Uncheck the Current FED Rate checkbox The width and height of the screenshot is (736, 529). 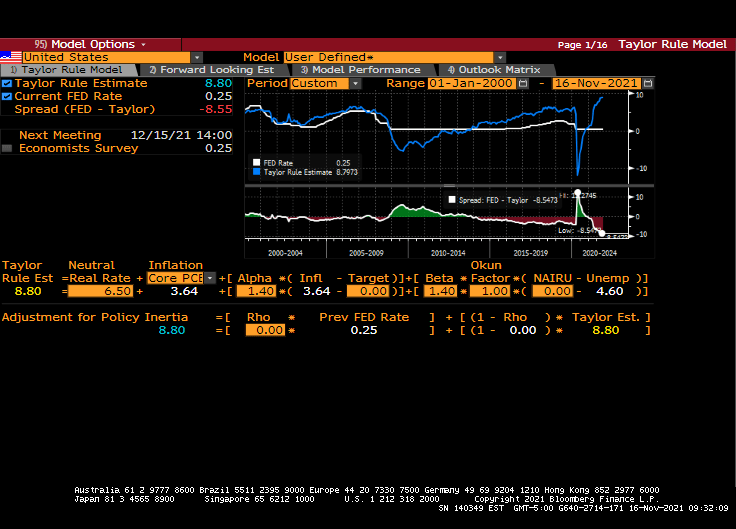[8, 96]
